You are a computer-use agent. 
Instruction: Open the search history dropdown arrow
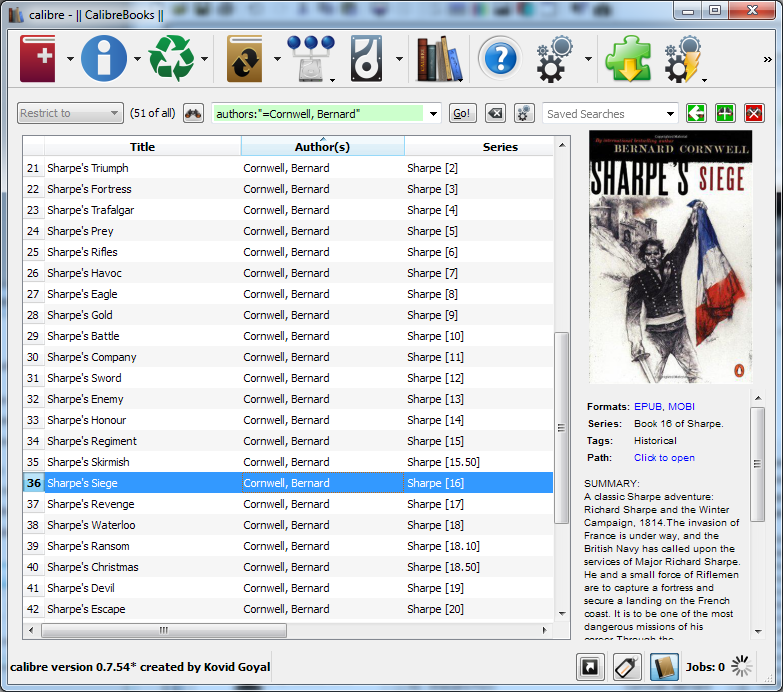433,114
